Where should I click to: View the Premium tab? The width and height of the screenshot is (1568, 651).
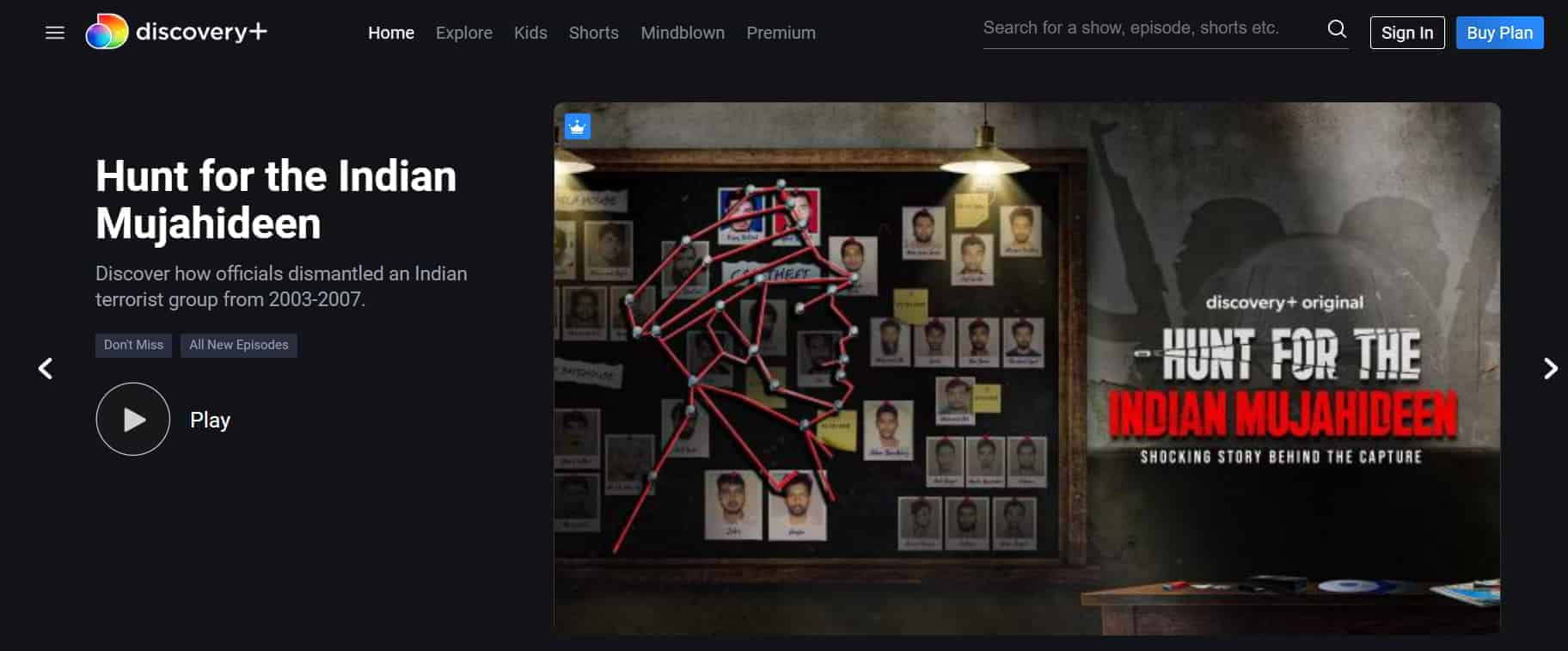coord(781,33)
